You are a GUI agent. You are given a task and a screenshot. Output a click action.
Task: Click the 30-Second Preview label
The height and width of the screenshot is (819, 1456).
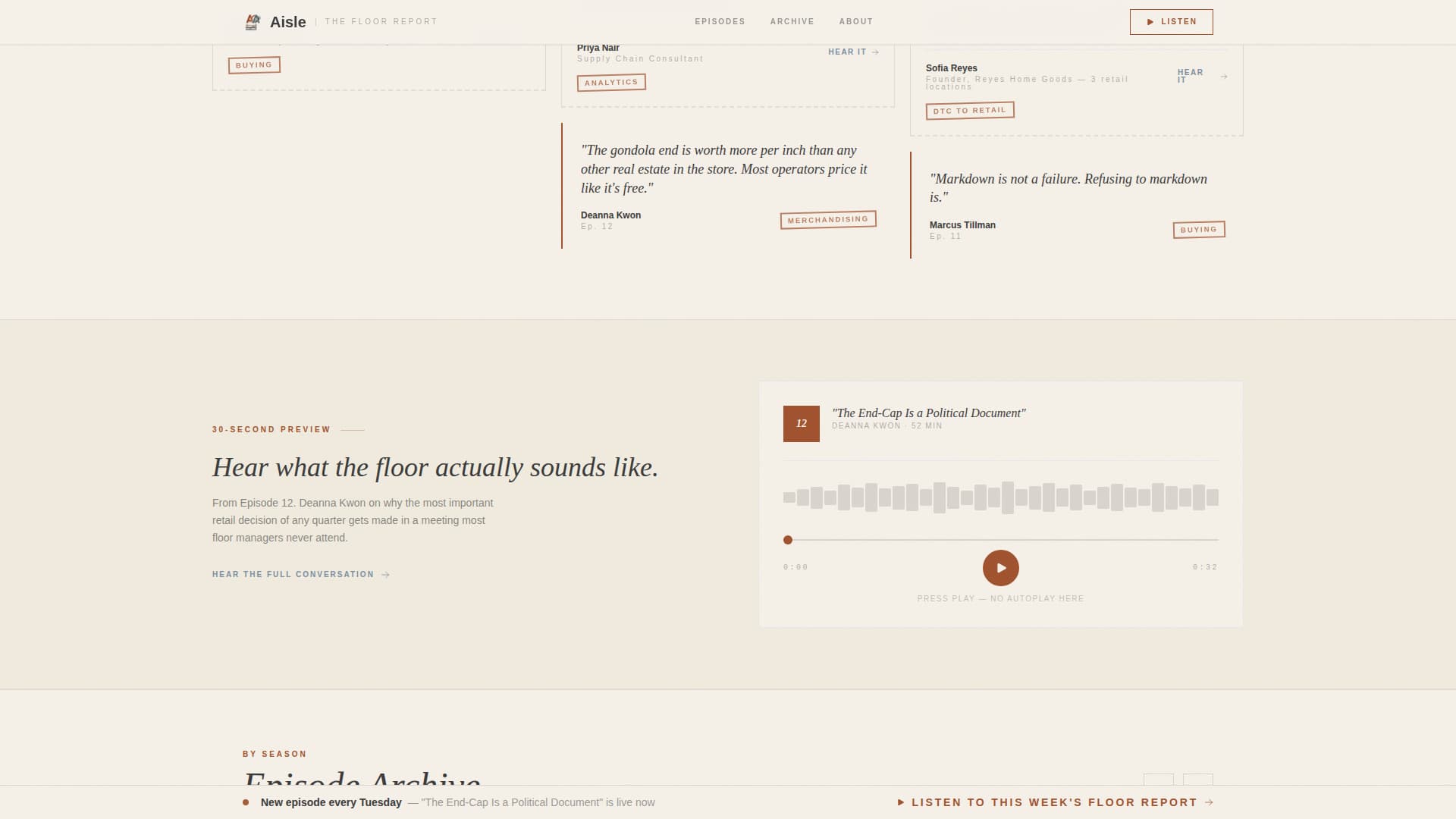click(271, 430)
